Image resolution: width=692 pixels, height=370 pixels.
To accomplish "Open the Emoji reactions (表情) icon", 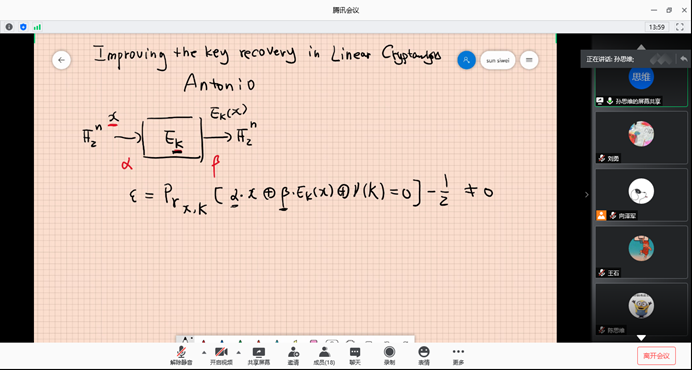I will [x=424, y=356].
